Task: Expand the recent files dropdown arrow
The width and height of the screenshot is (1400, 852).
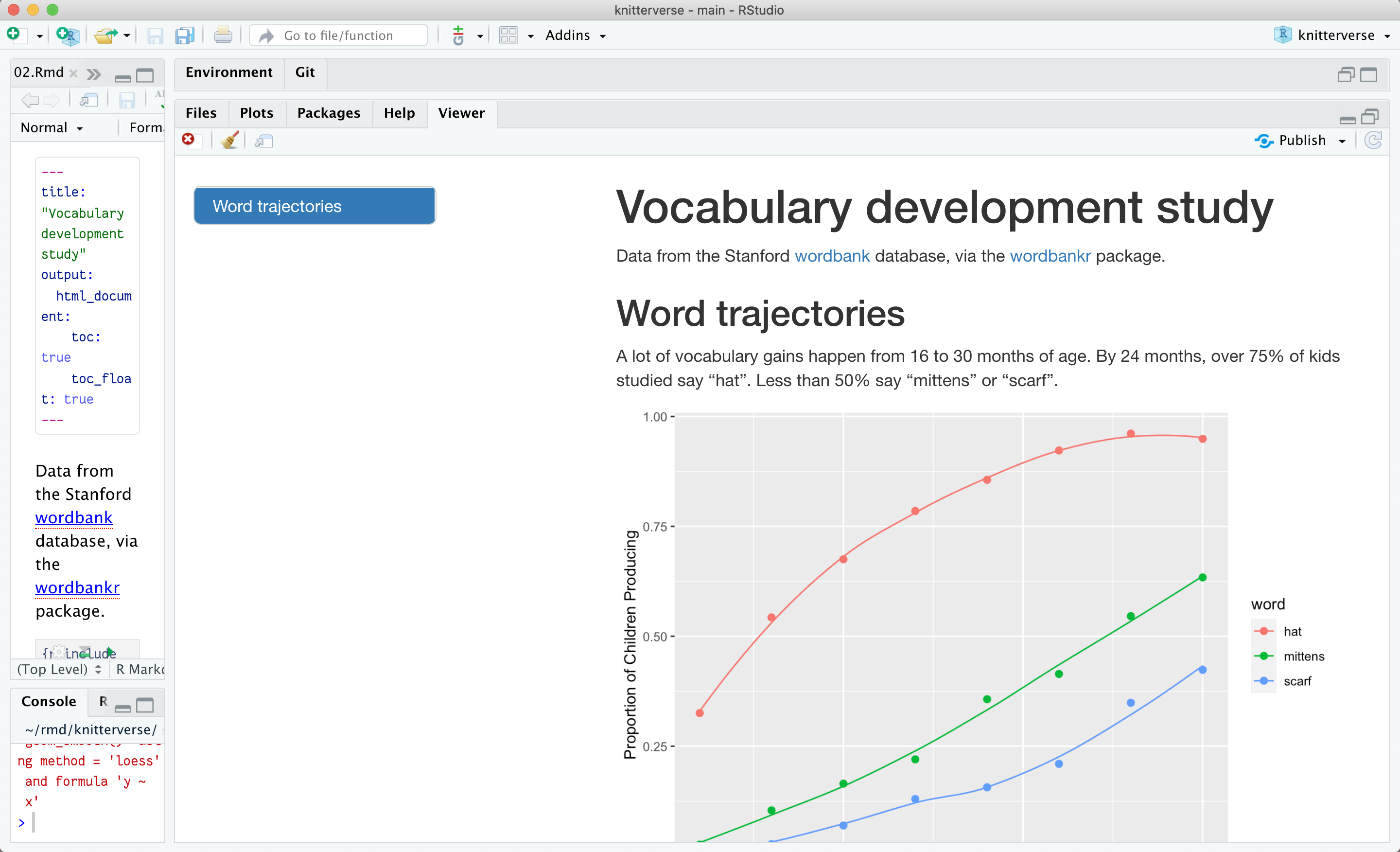Action: [127, 36]
